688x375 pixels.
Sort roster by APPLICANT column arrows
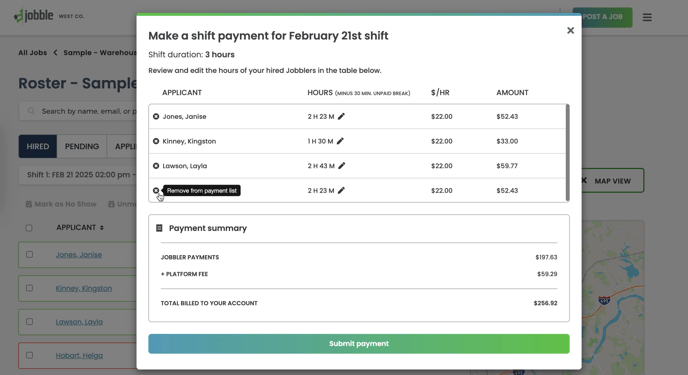[102, 228]
